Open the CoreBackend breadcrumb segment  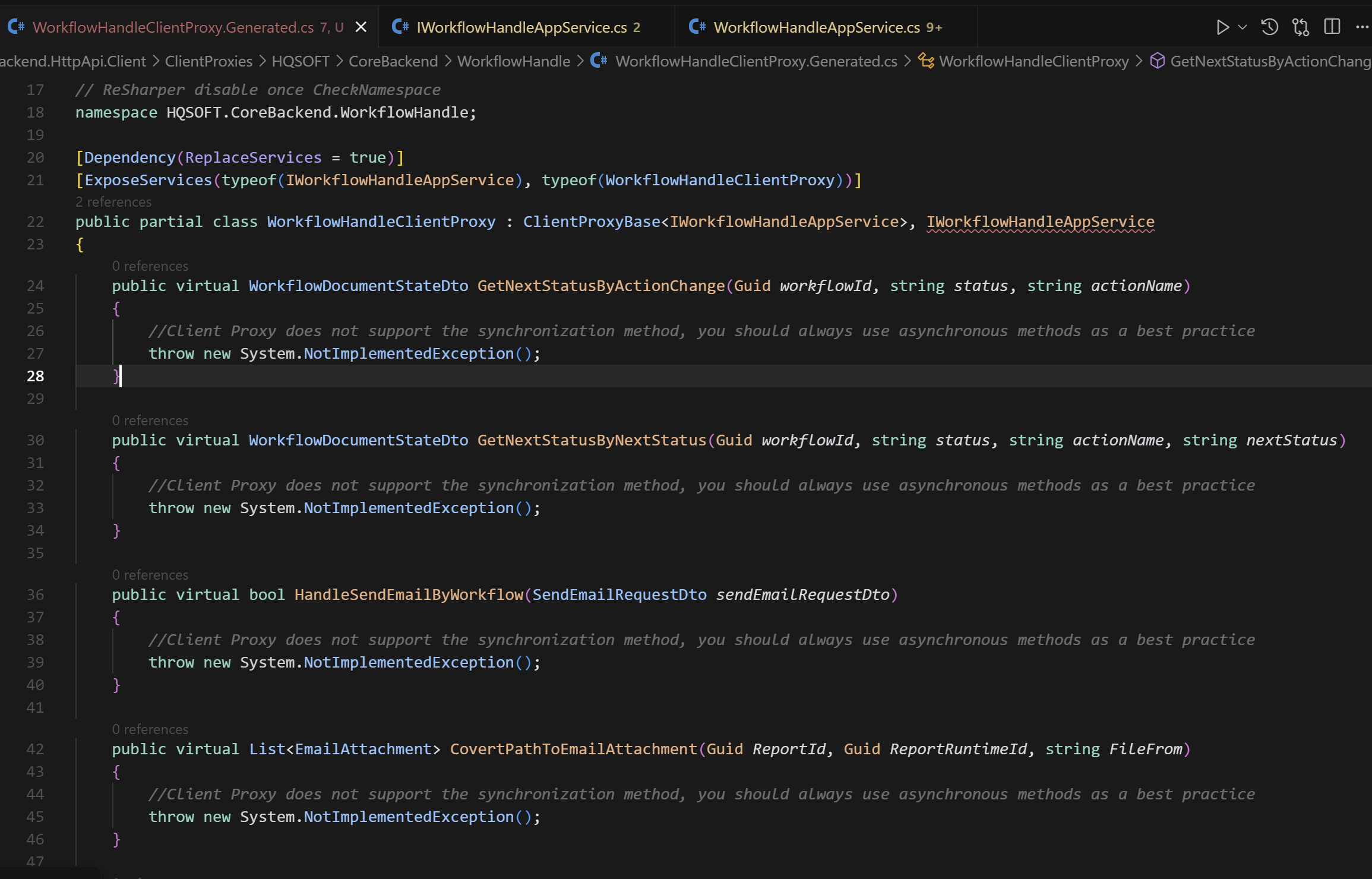(393, 61)
